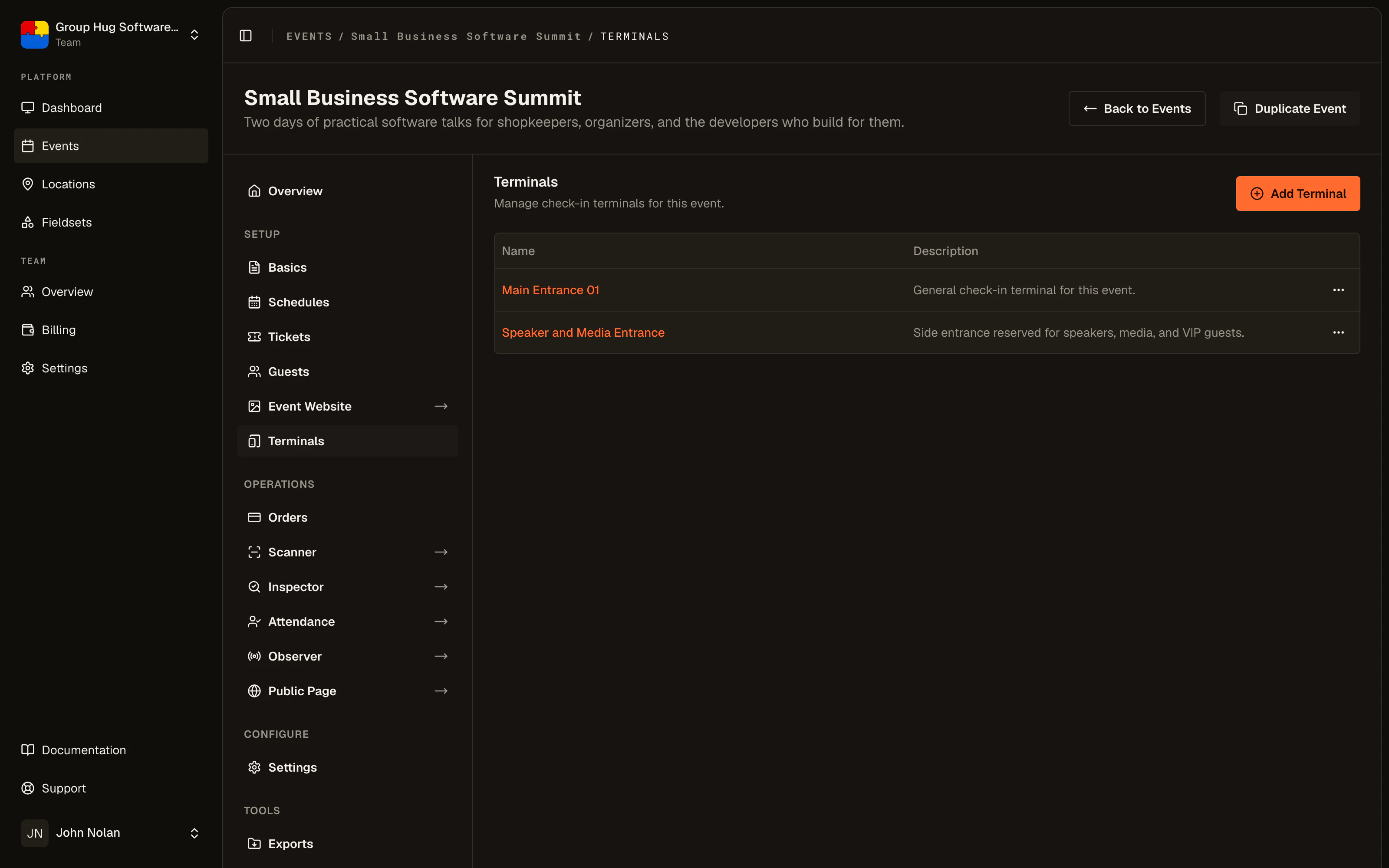Click Small Business Software Summit breadcrumb
The height and width of the screenshot is (868, 1389).
[465, 36]
